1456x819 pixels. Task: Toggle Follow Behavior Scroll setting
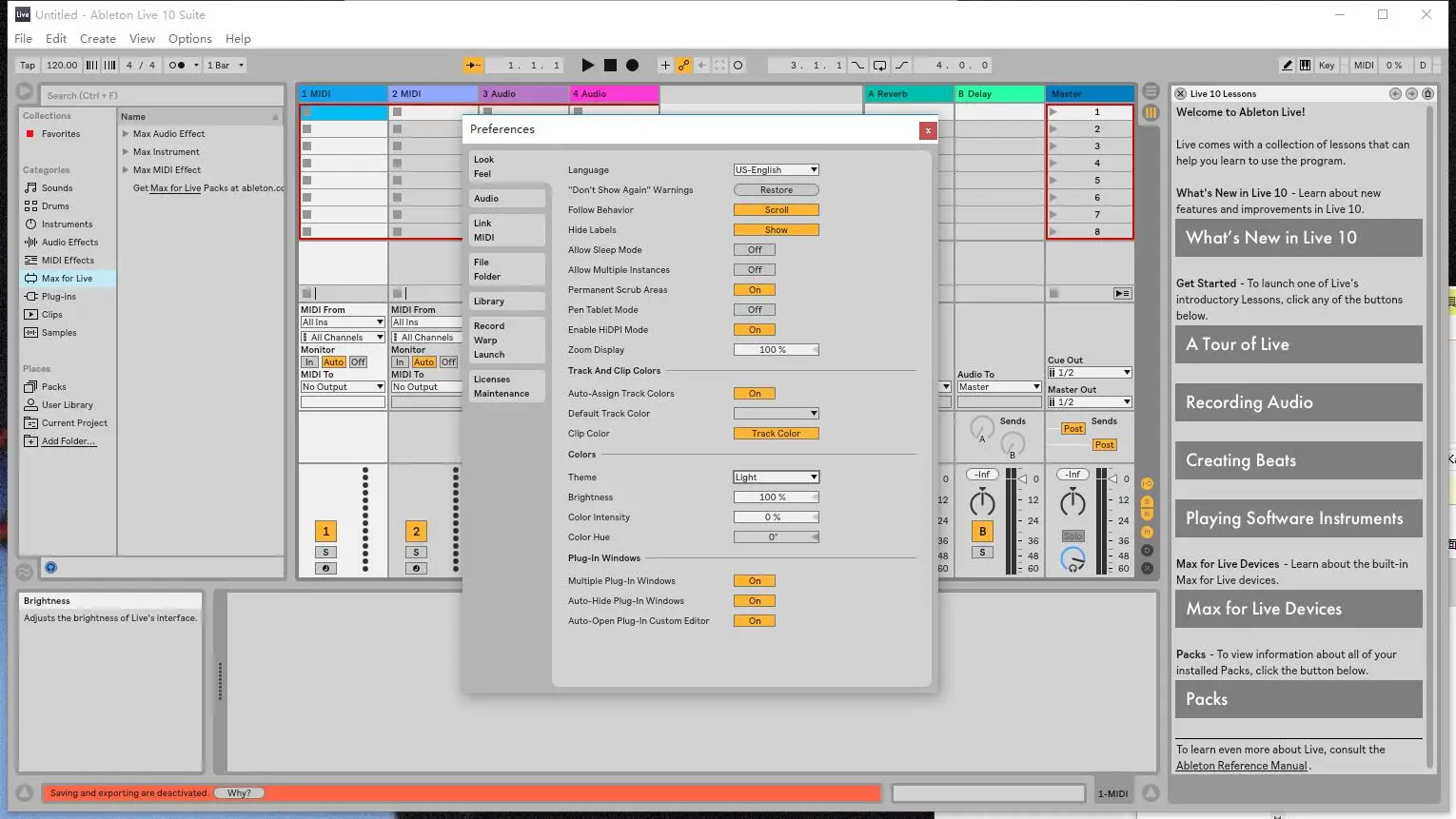[777, 209]
